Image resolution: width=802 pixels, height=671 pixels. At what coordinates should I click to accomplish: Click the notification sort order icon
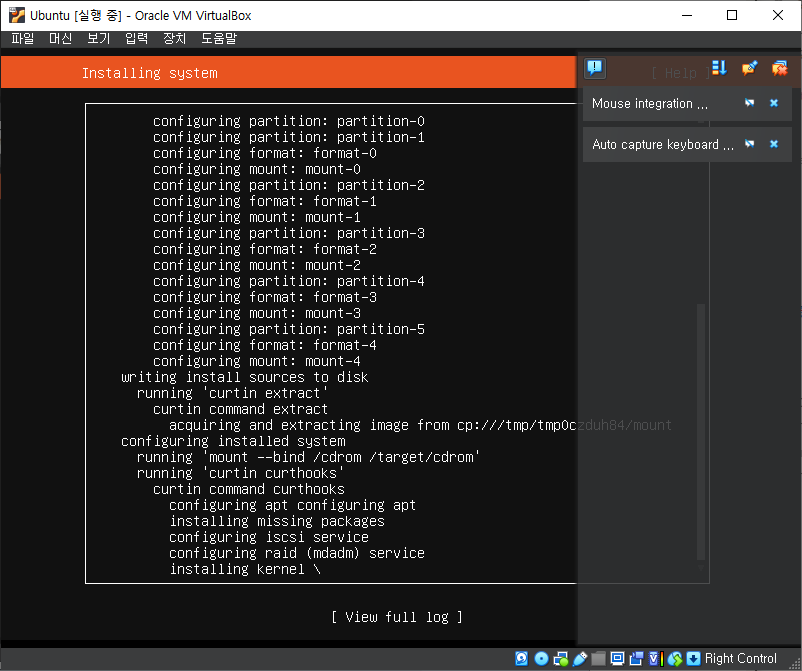[x=719, y=68]
